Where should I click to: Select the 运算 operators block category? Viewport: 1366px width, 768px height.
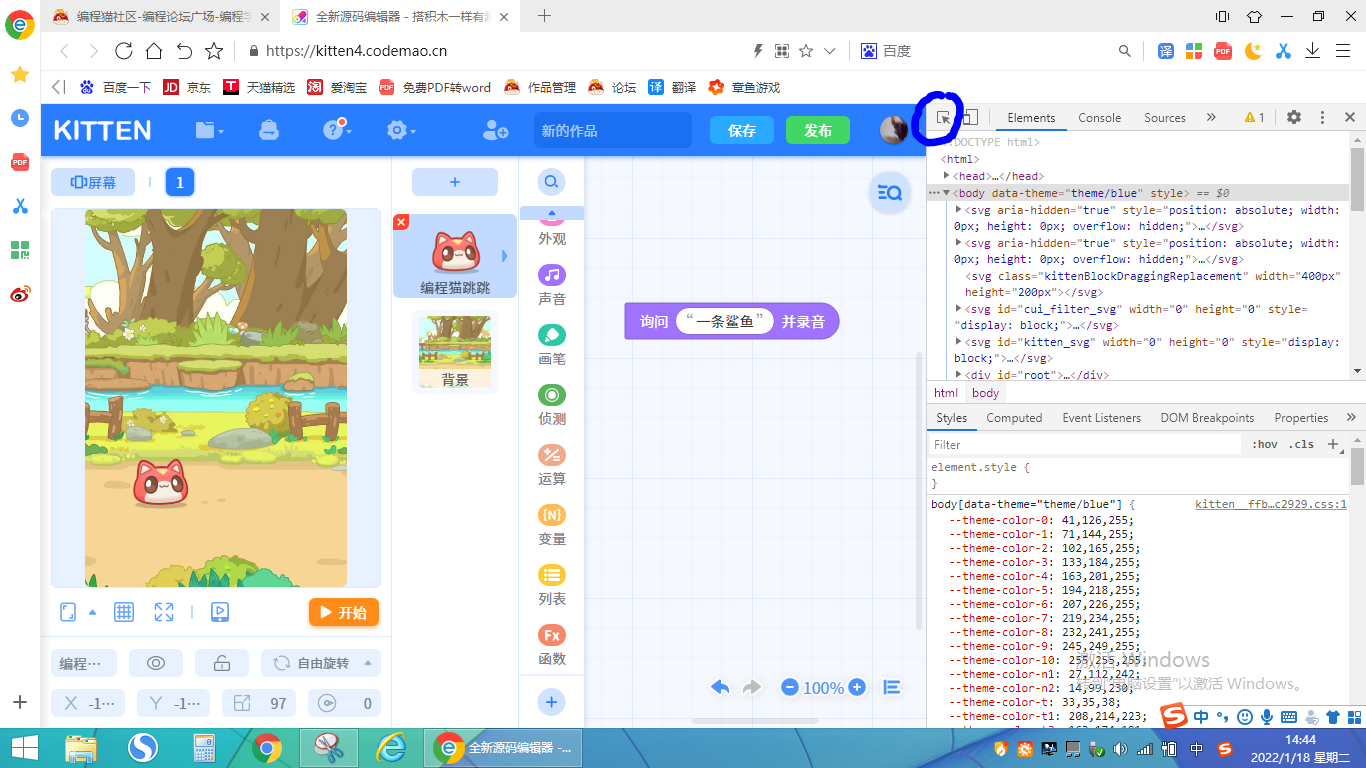(x=552, y=465)
